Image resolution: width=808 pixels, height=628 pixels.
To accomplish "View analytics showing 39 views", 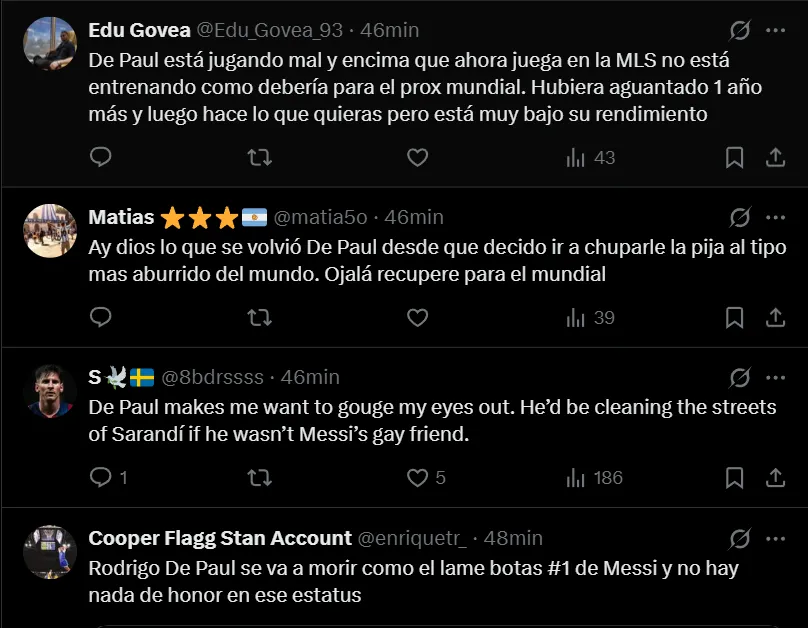I will click(x=590, y=317).
